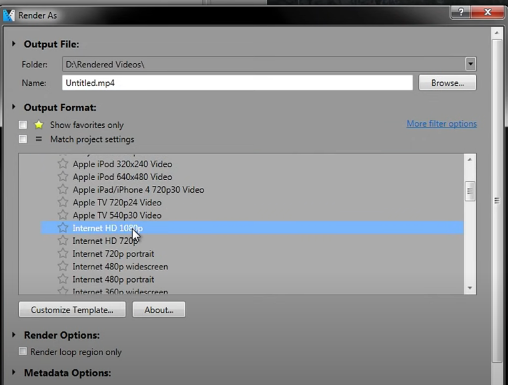Viewport: 508px width, 385px height.
Task: Click the Vegas app icon in title bar
Action: [x=9, y=15]
